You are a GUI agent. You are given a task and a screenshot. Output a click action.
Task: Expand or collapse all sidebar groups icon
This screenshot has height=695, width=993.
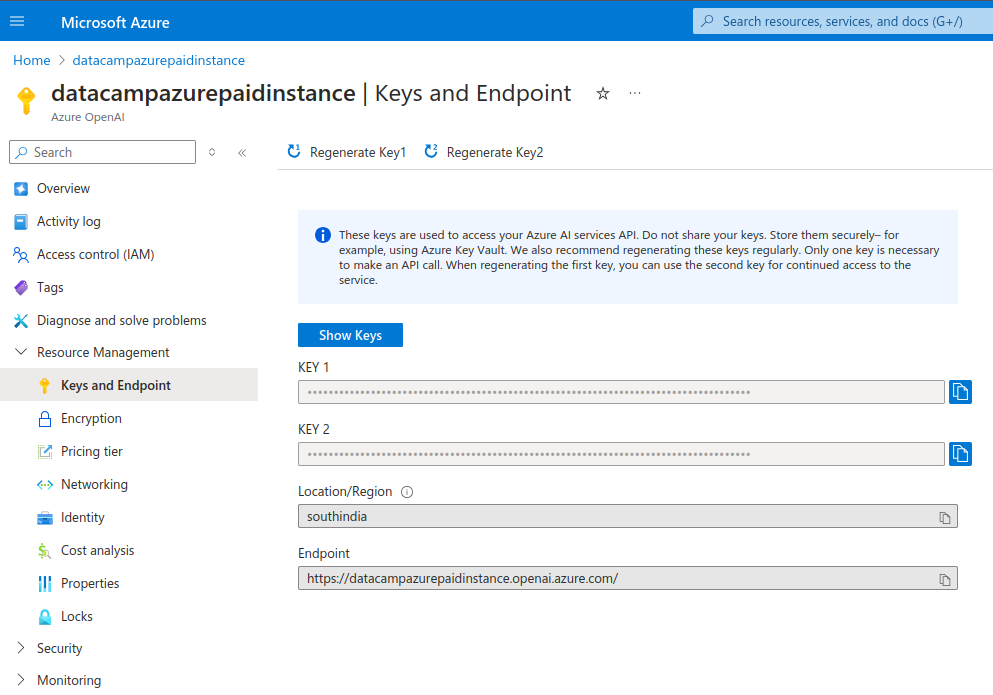tap(212, 152)
